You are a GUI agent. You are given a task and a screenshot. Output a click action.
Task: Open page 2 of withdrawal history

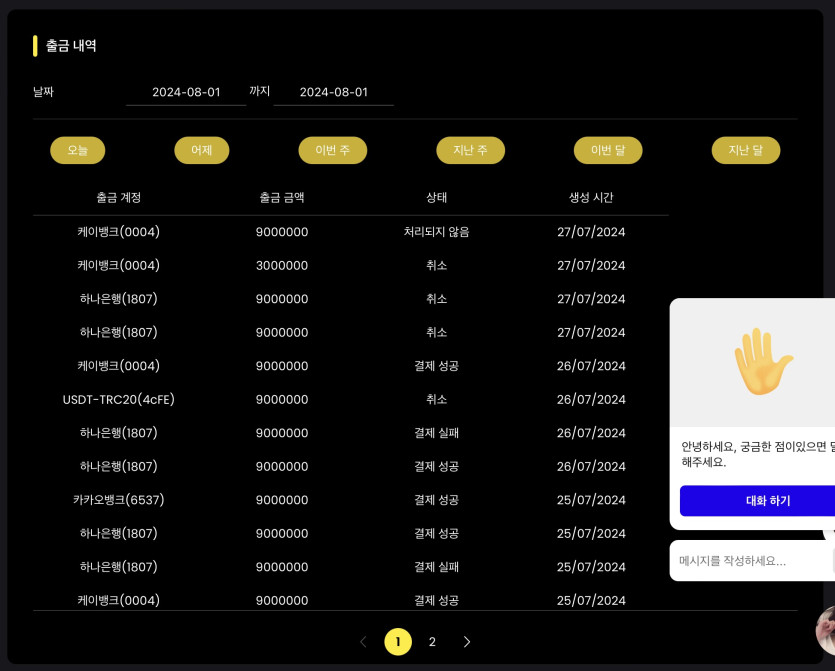(432, 642)
